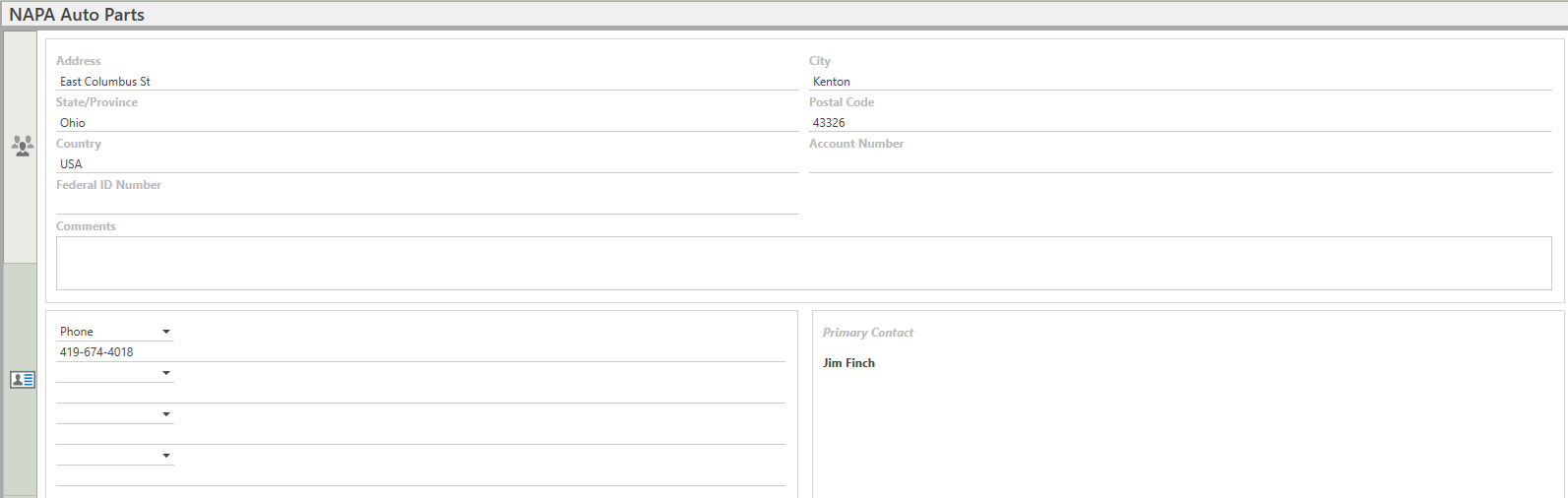Click the people group icon in sidebar
This screenshot has height=498, width=1568.
click(x=22, y=147)
